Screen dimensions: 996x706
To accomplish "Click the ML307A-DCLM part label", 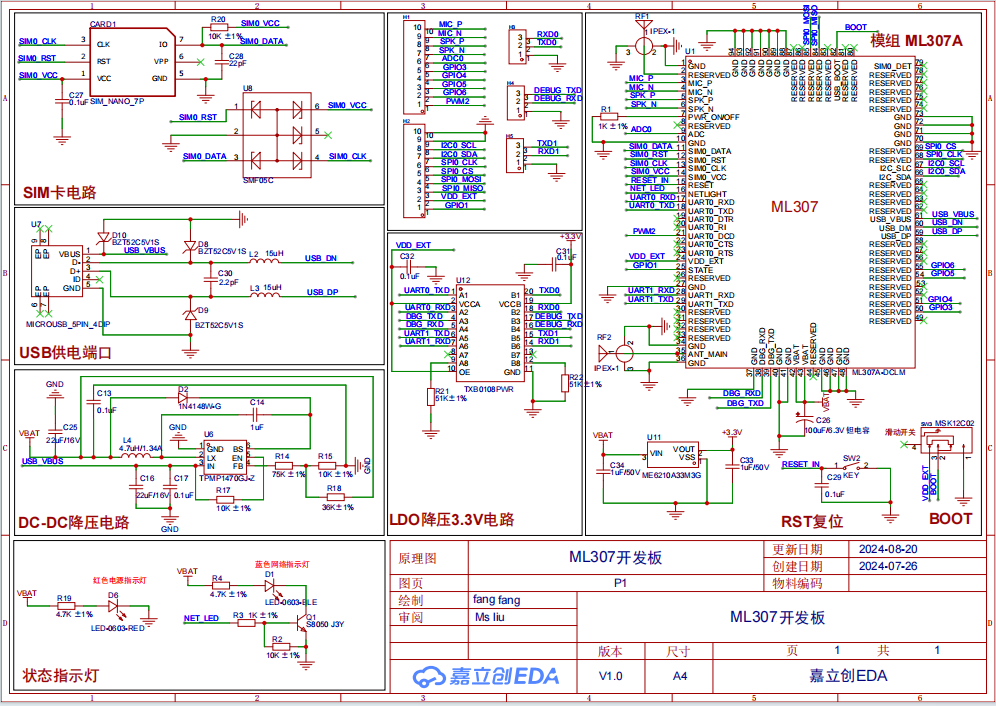I will (x=878, y=372).
